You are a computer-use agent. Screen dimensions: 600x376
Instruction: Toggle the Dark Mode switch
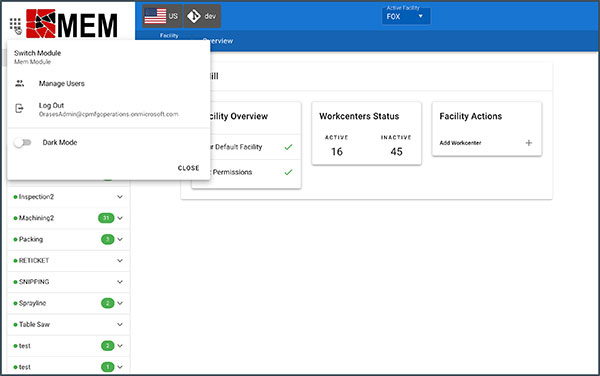23,143
